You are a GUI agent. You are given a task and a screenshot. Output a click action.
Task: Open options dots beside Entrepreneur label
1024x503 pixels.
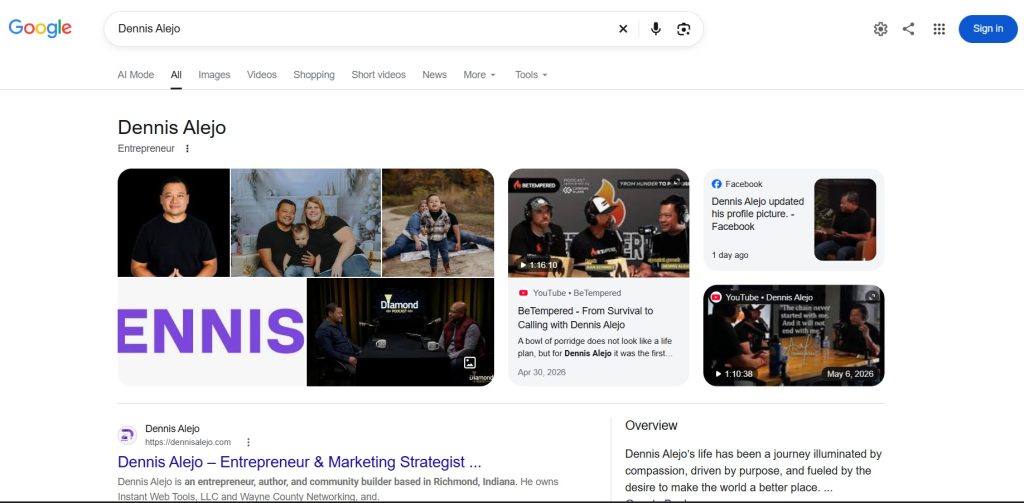click(187, 148)
